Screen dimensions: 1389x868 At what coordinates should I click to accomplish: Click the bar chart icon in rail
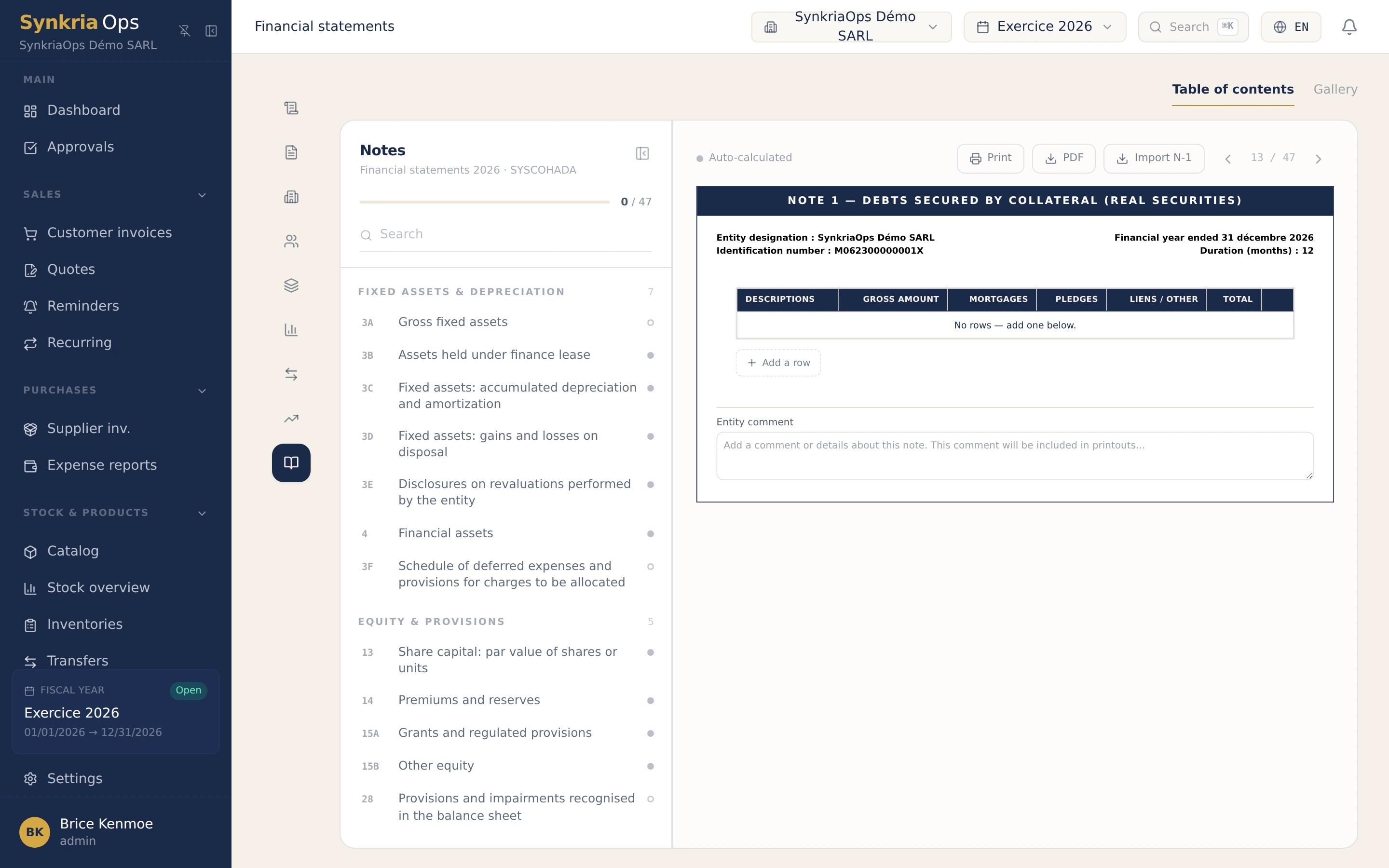pos(291,329)
